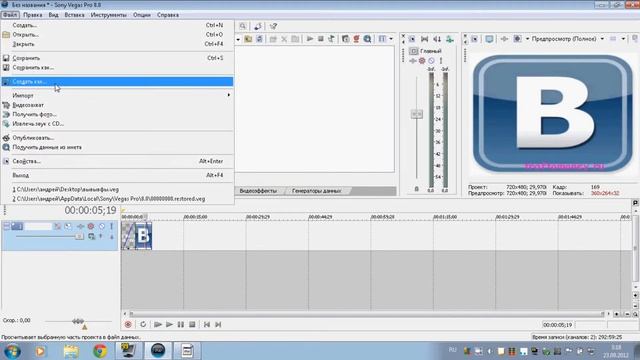Open second recent file 'restored.veg'

(x=117, y=199)
